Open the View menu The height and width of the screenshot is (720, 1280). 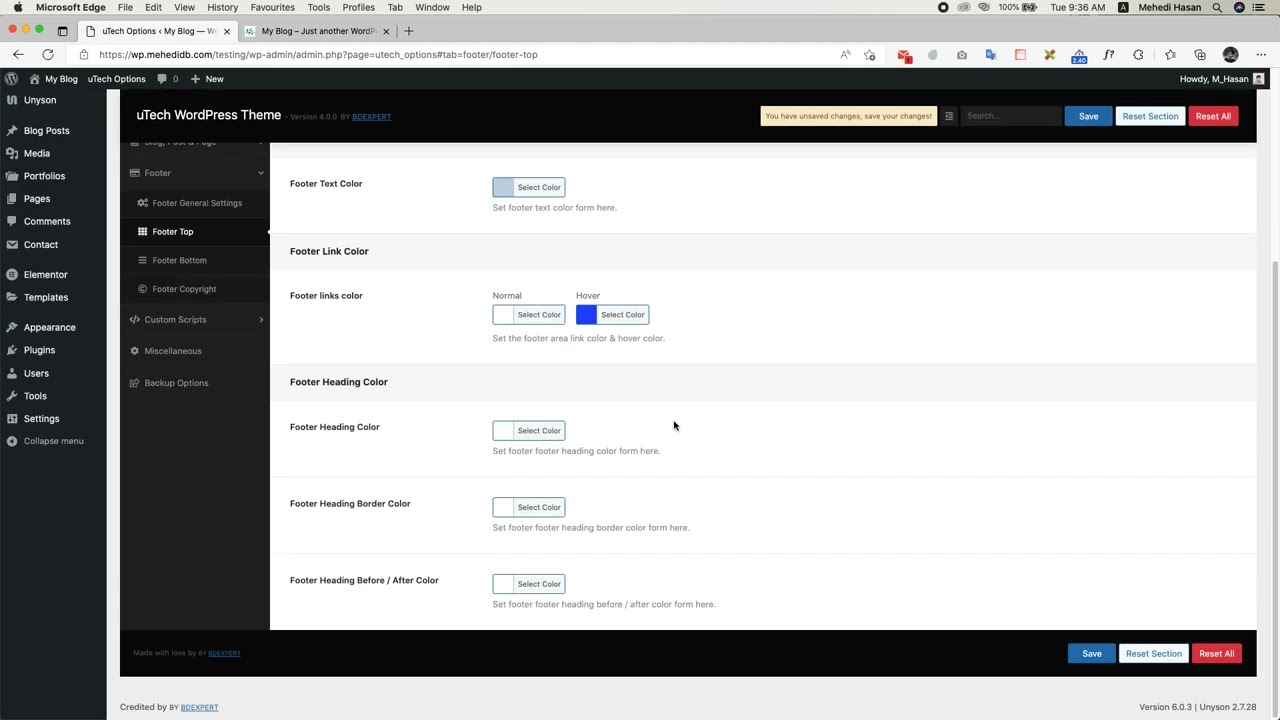(x=184, y=7)
